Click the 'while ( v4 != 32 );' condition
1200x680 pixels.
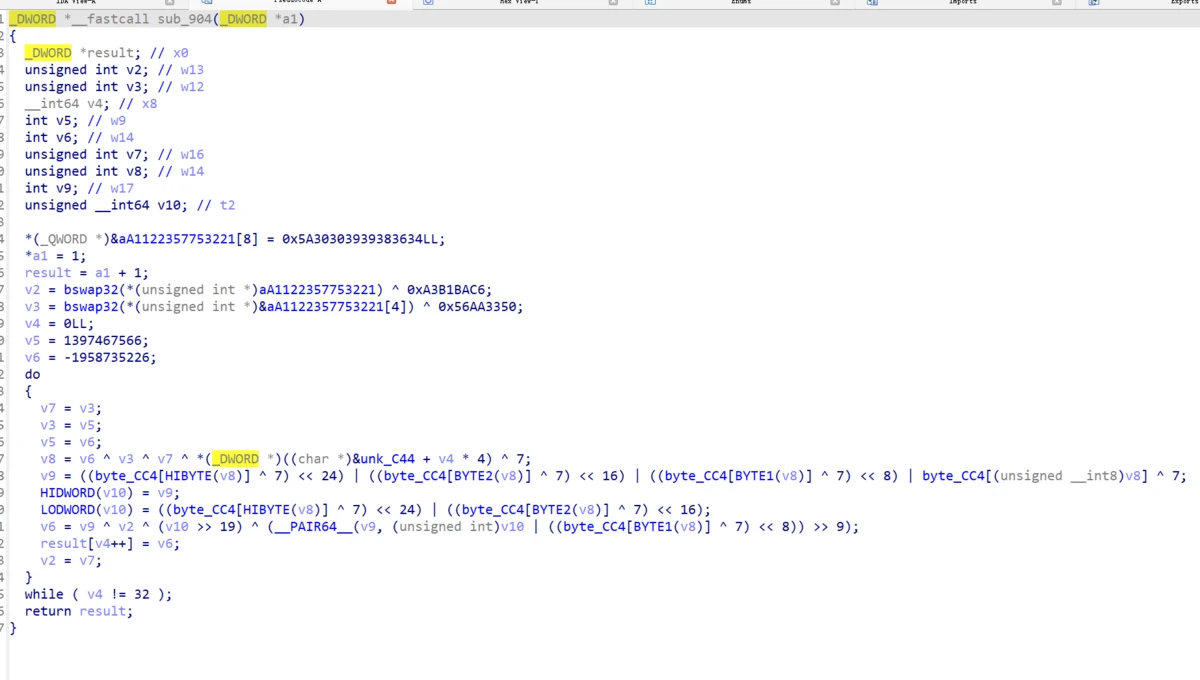point(99,596)
